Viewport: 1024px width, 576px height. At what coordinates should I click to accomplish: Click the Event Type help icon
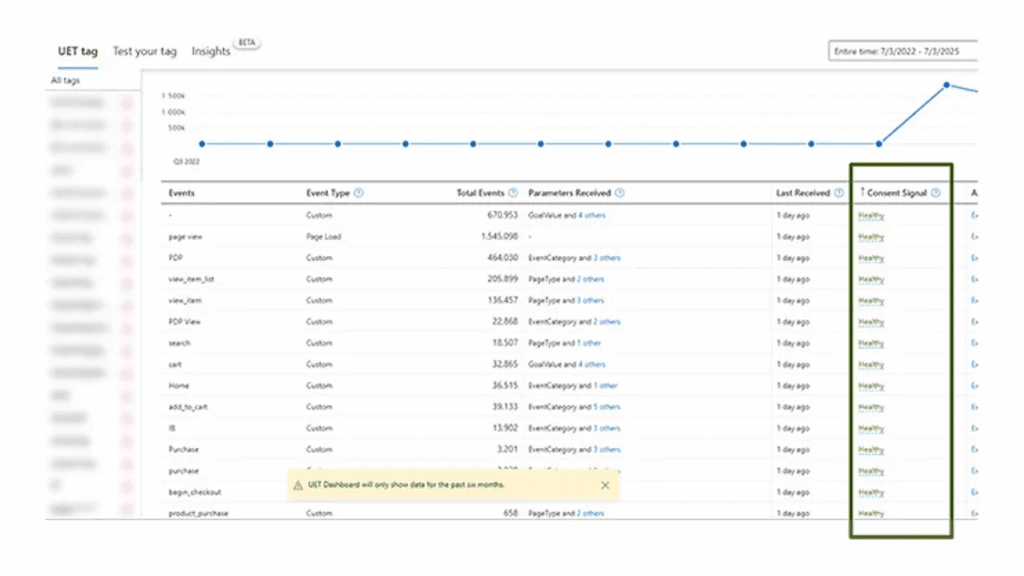click(359, 193)
